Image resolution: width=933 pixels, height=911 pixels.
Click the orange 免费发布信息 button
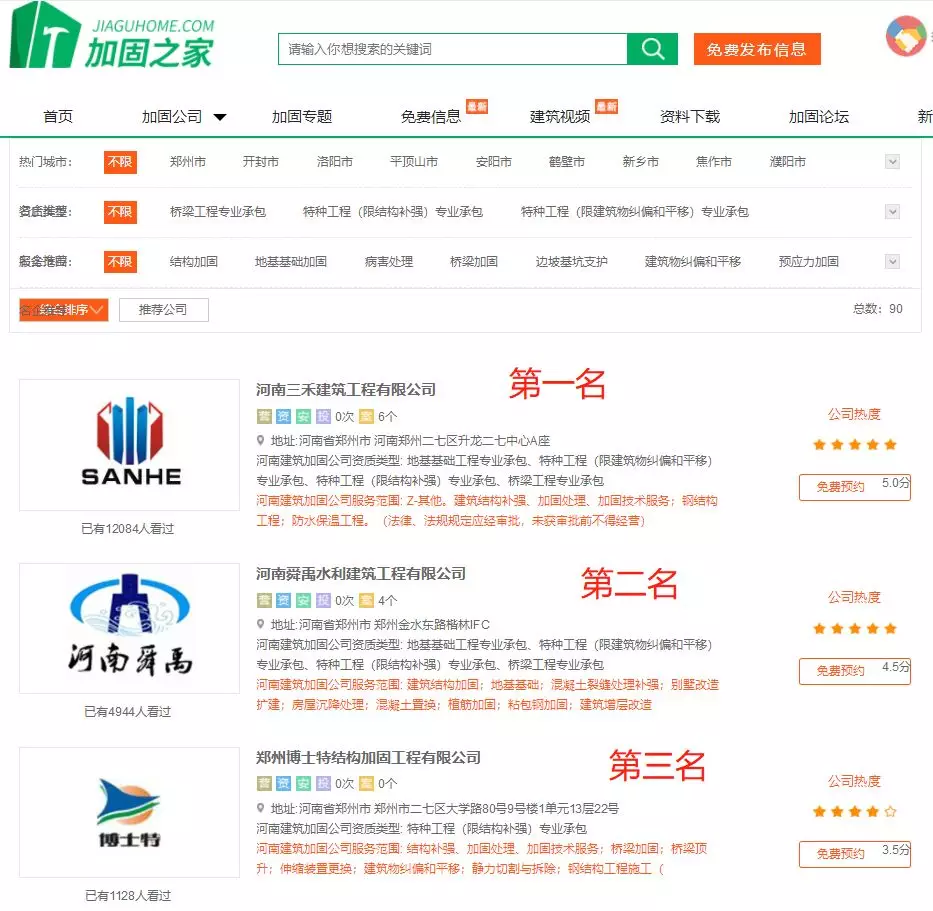(756, 49)
